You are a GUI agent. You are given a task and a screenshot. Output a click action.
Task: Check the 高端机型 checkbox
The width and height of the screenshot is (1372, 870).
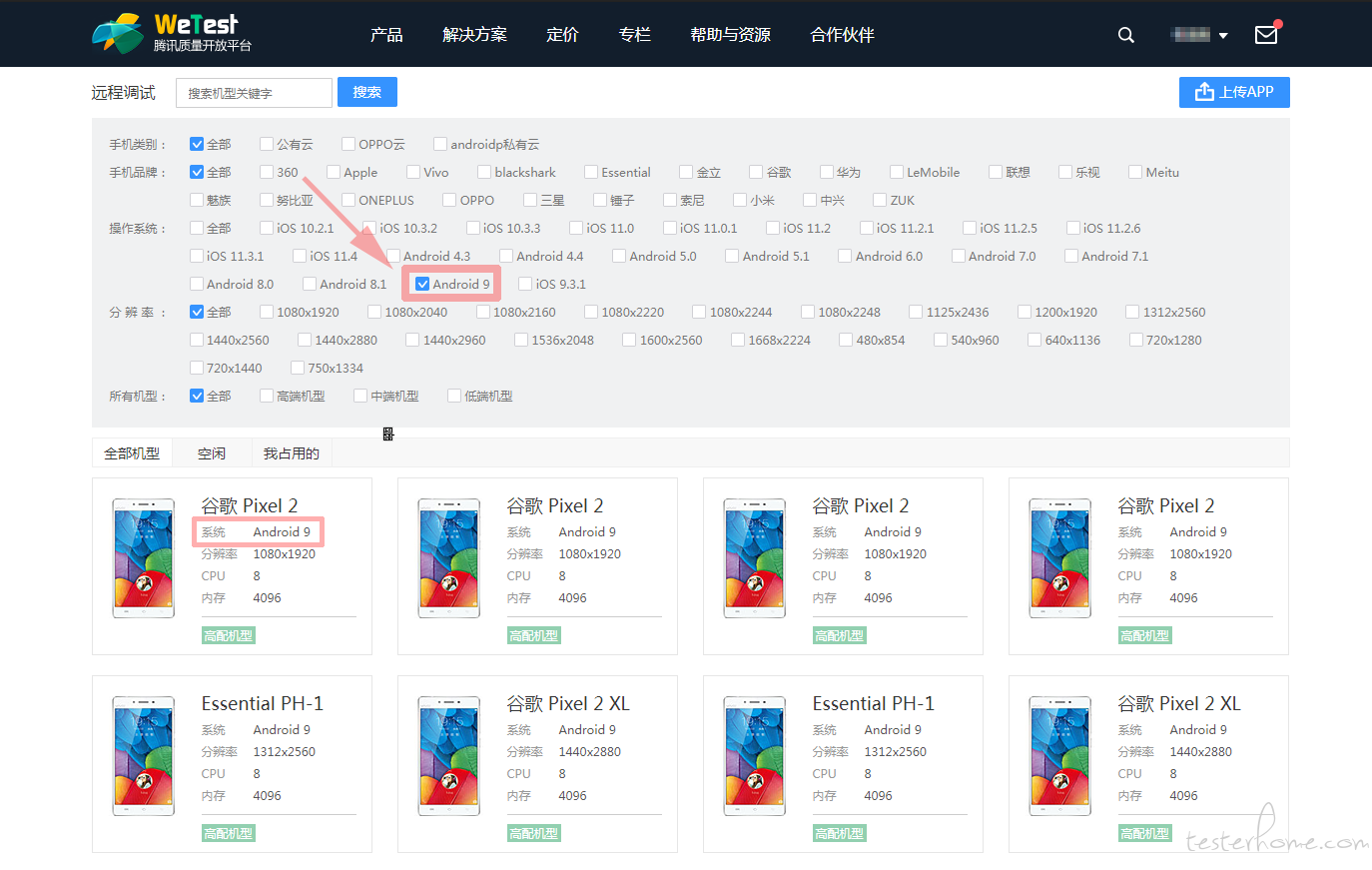(267, 396)
